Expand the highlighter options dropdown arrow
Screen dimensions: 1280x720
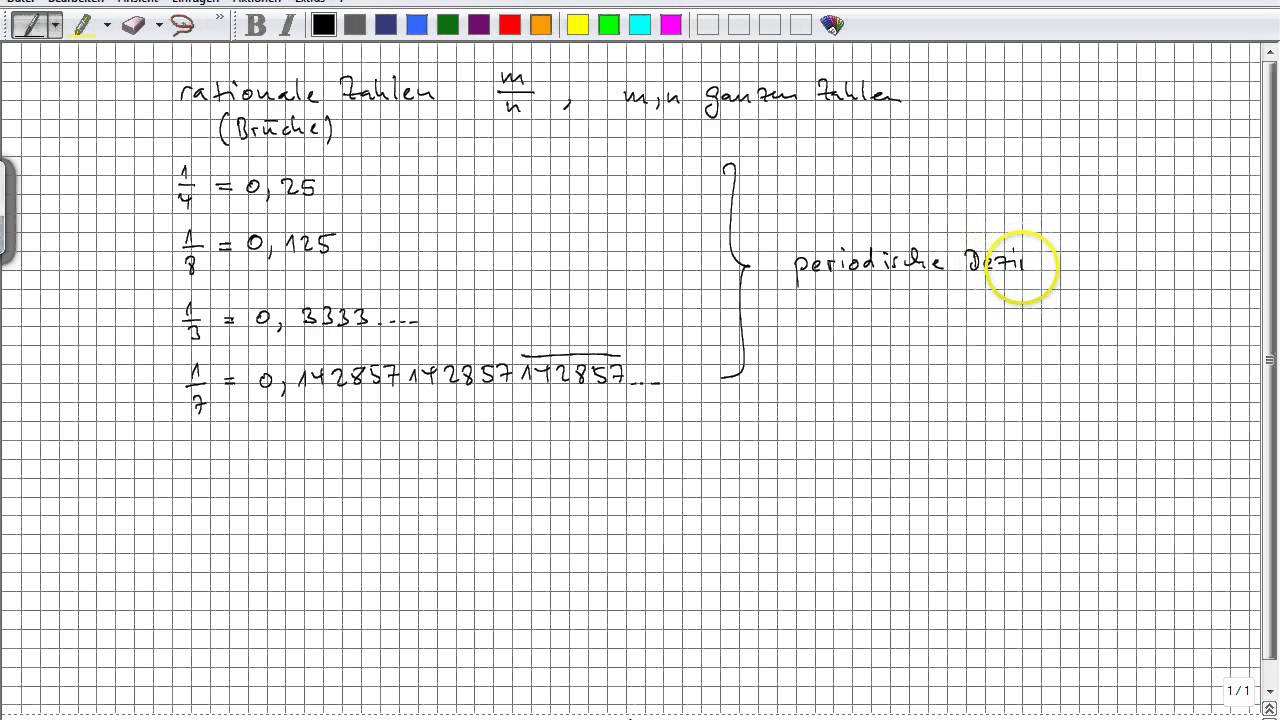(107, 25)
